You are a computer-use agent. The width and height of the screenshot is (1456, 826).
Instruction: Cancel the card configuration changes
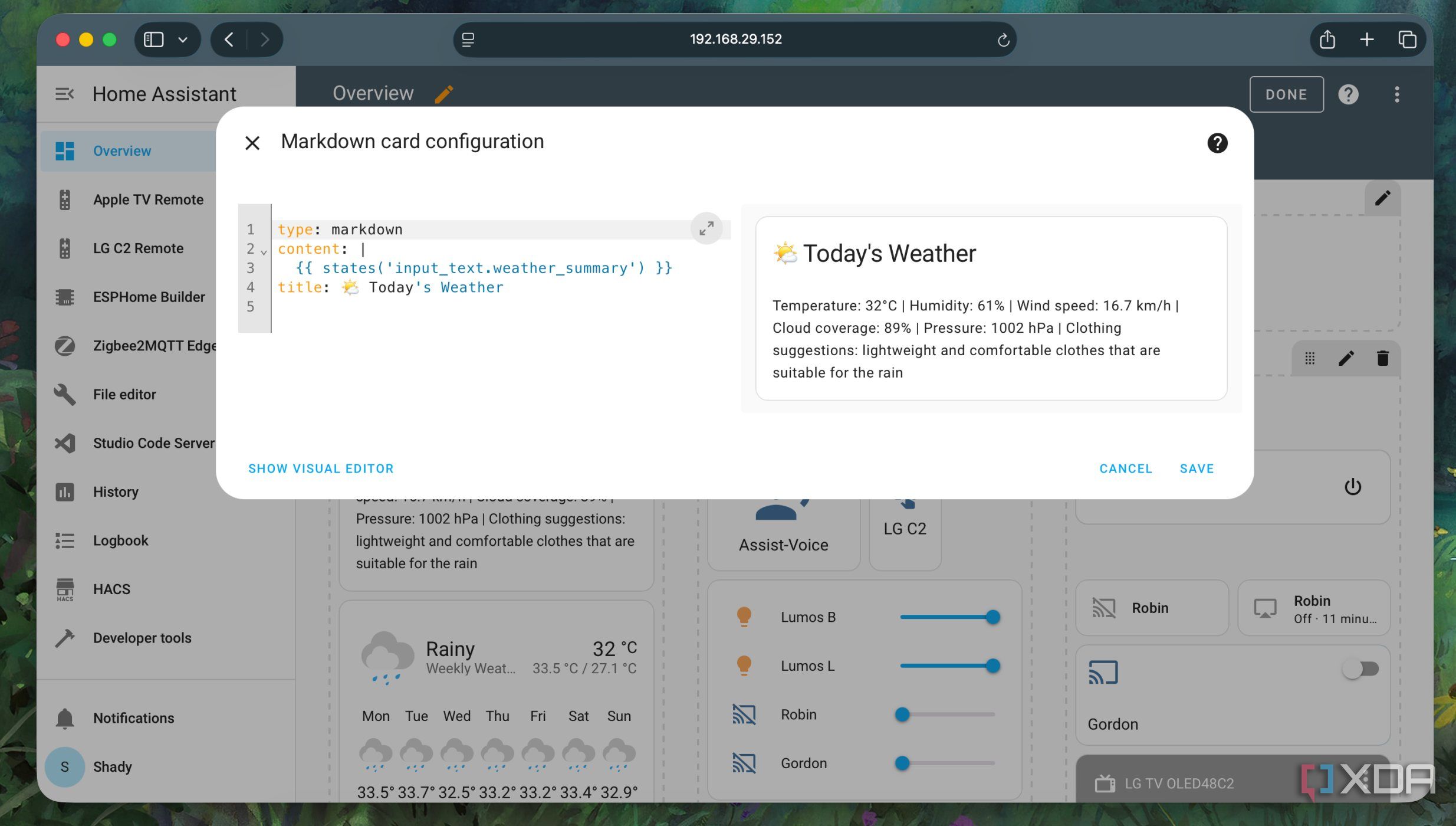coord(1125,468)
